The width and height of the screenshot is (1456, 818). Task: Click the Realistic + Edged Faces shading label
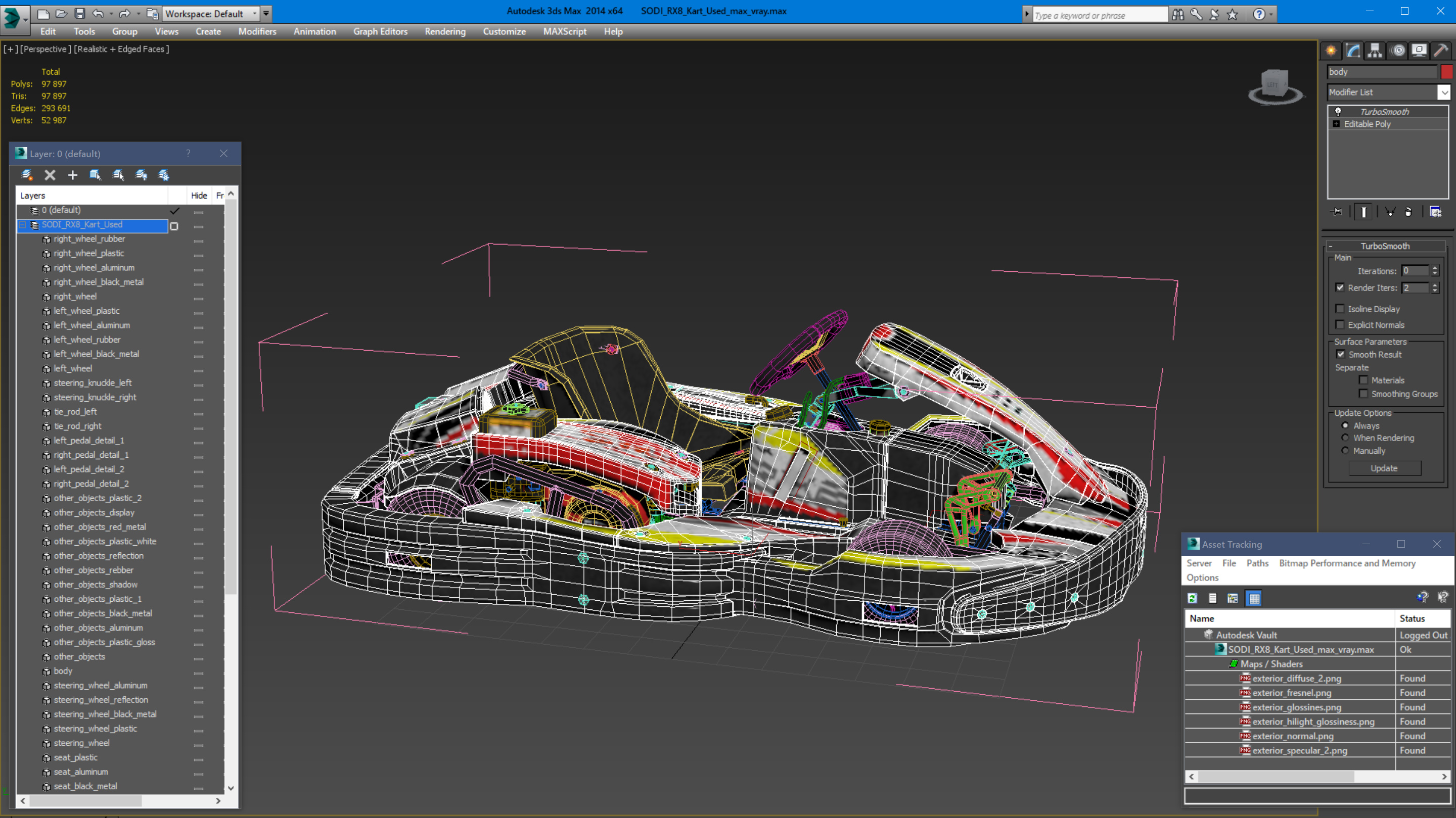[x=121, y=49]
